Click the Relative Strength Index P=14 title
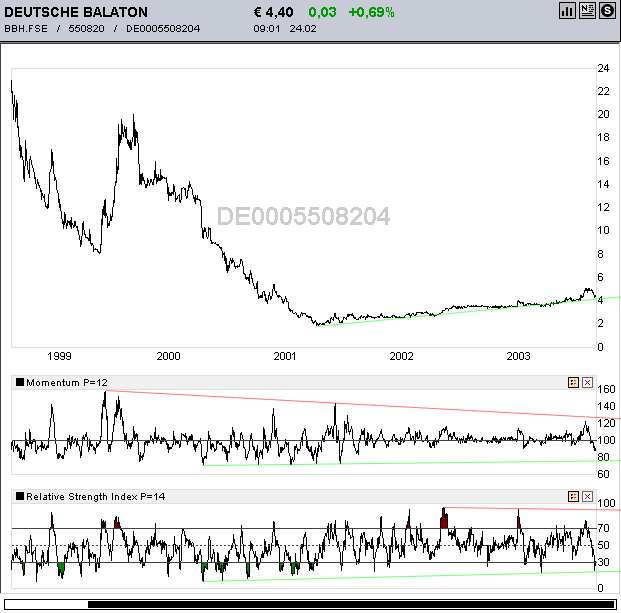Screen dimensions: 621x613 [x=95, y=497]
